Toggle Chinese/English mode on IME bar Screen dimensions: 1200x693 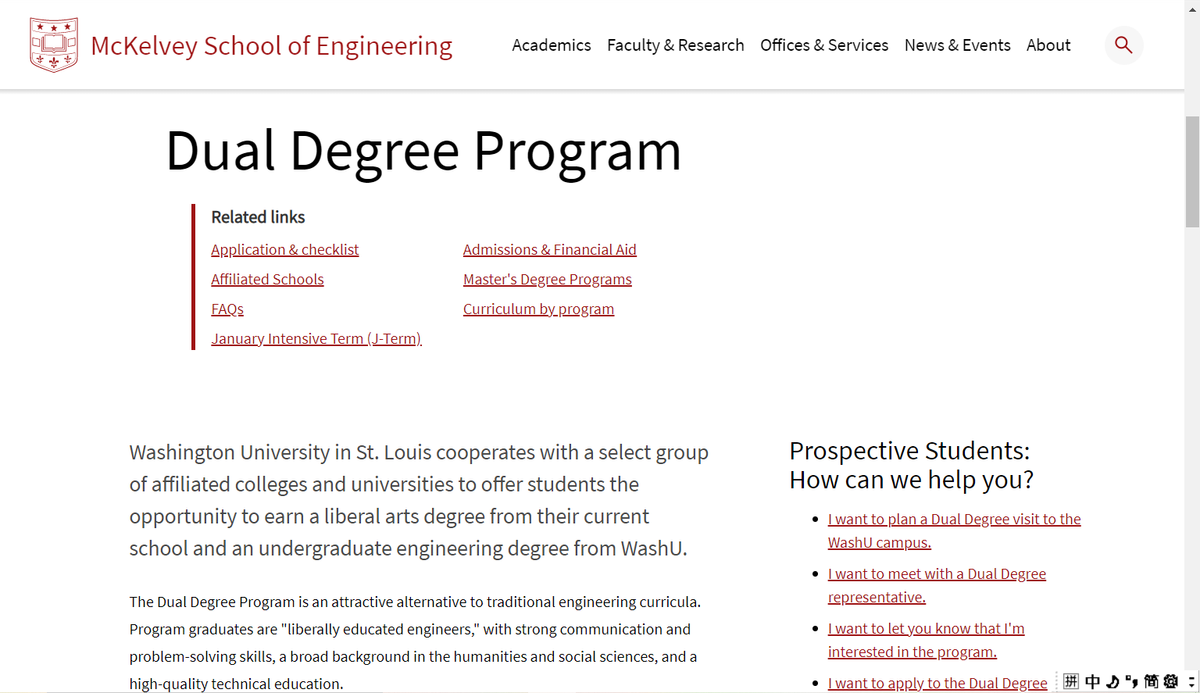1092,682
